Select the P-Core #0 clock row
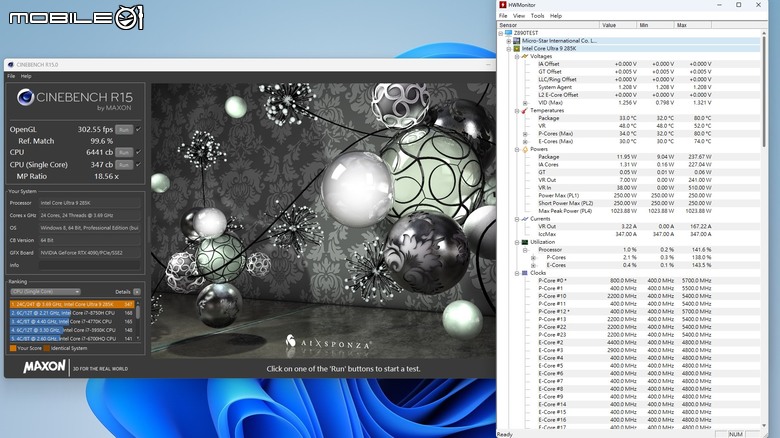780x438 pixels. [629, 281]
